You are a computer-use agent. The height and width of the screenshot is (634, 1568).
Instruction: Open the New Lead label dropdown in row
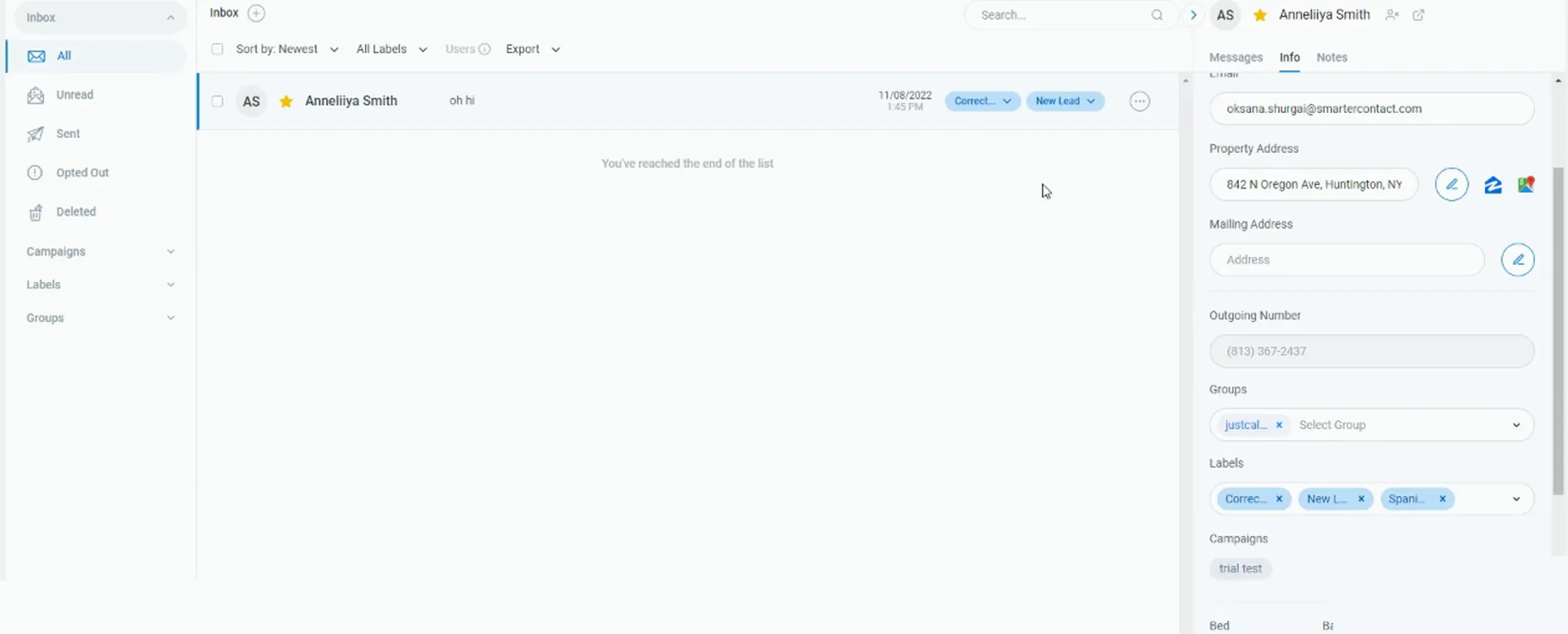1065,101
